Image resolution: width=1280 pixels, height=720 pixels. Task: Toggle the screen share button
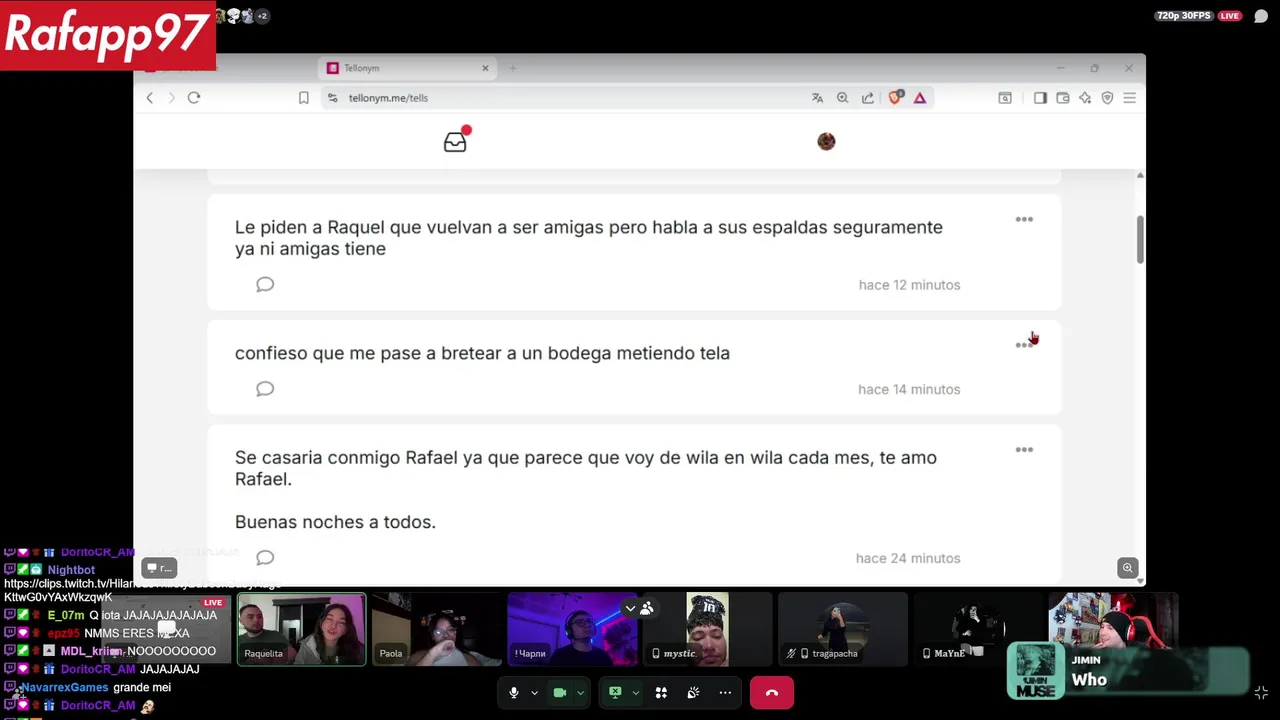coord(615,693)
